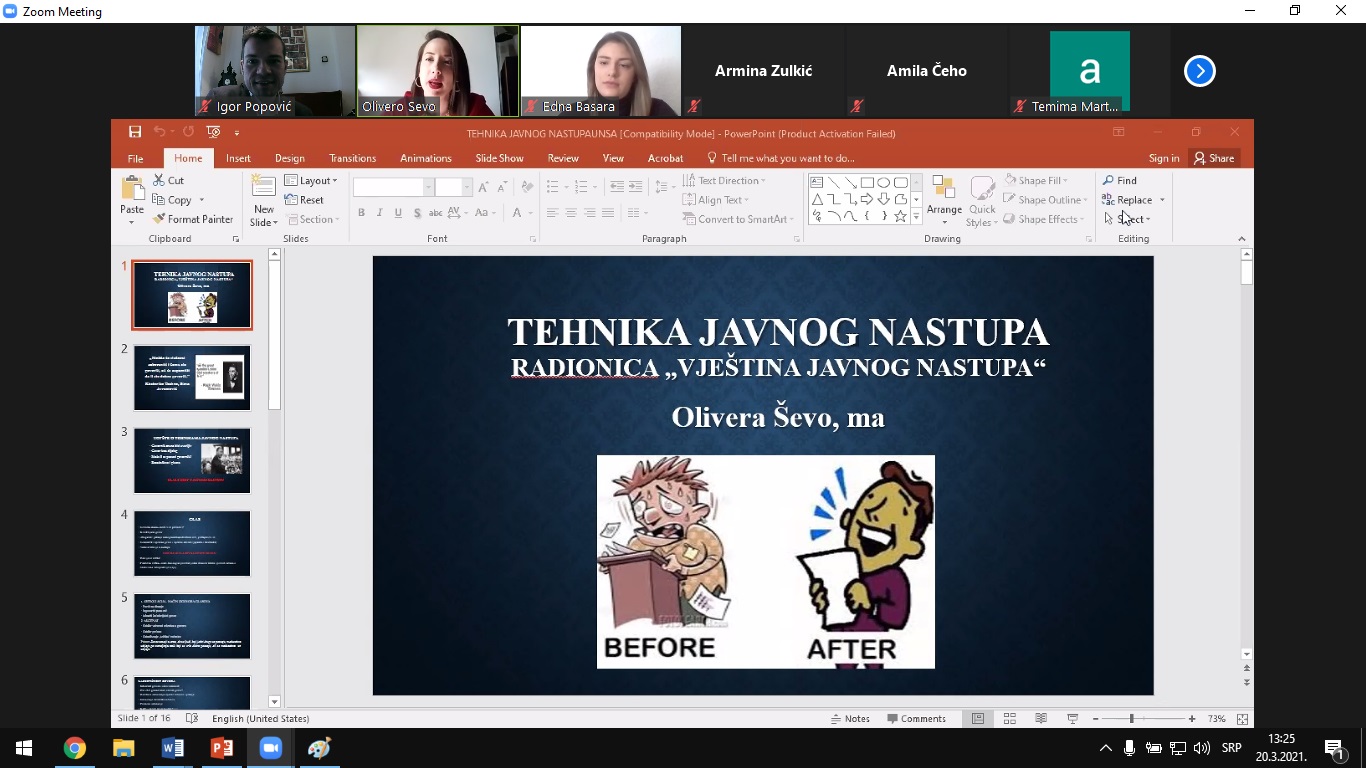Viewport: 1366px width, 768px height.
Task: Open Reading View from status bar
Action: 1041,719
